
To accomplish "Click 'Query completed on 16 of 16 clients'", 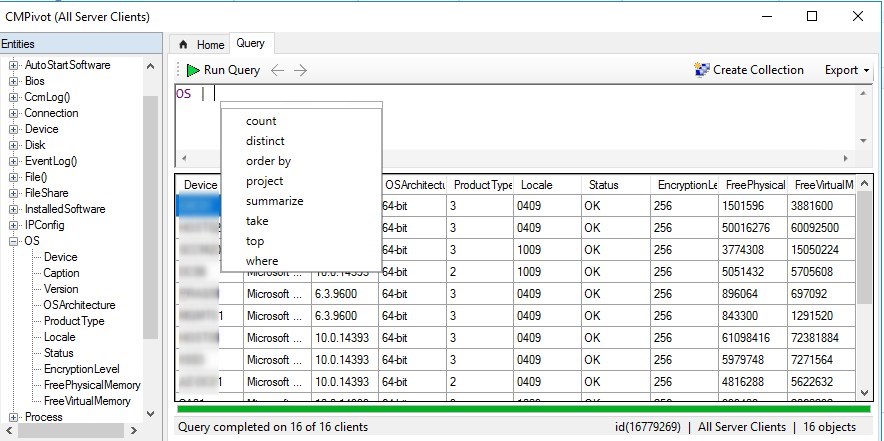I will tap(273, 427).
